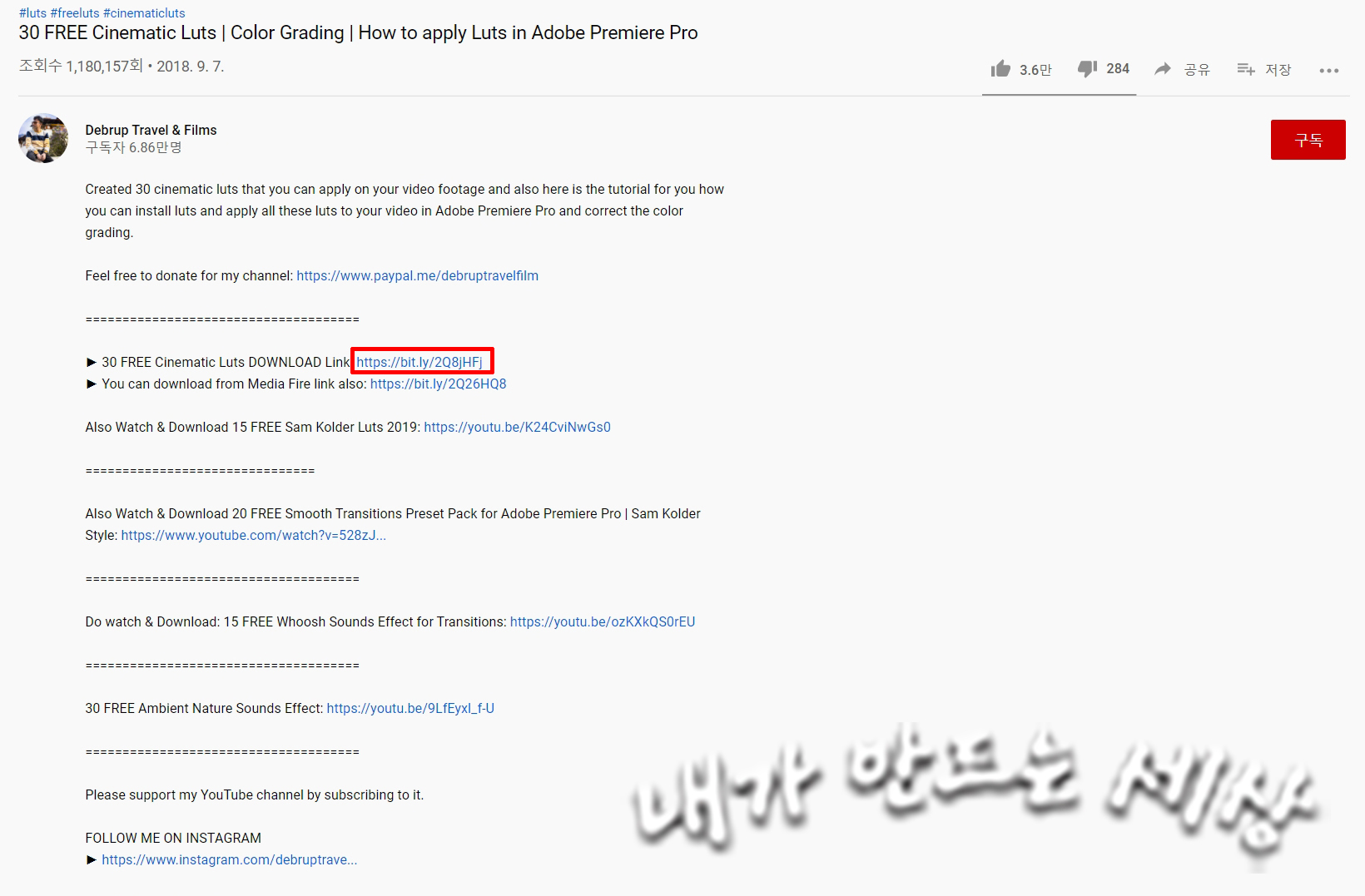Open the youtu.be/ozKXkQS0rEU whoosh sounds link
Screen dimensions: 1365x896
(603, 621)
